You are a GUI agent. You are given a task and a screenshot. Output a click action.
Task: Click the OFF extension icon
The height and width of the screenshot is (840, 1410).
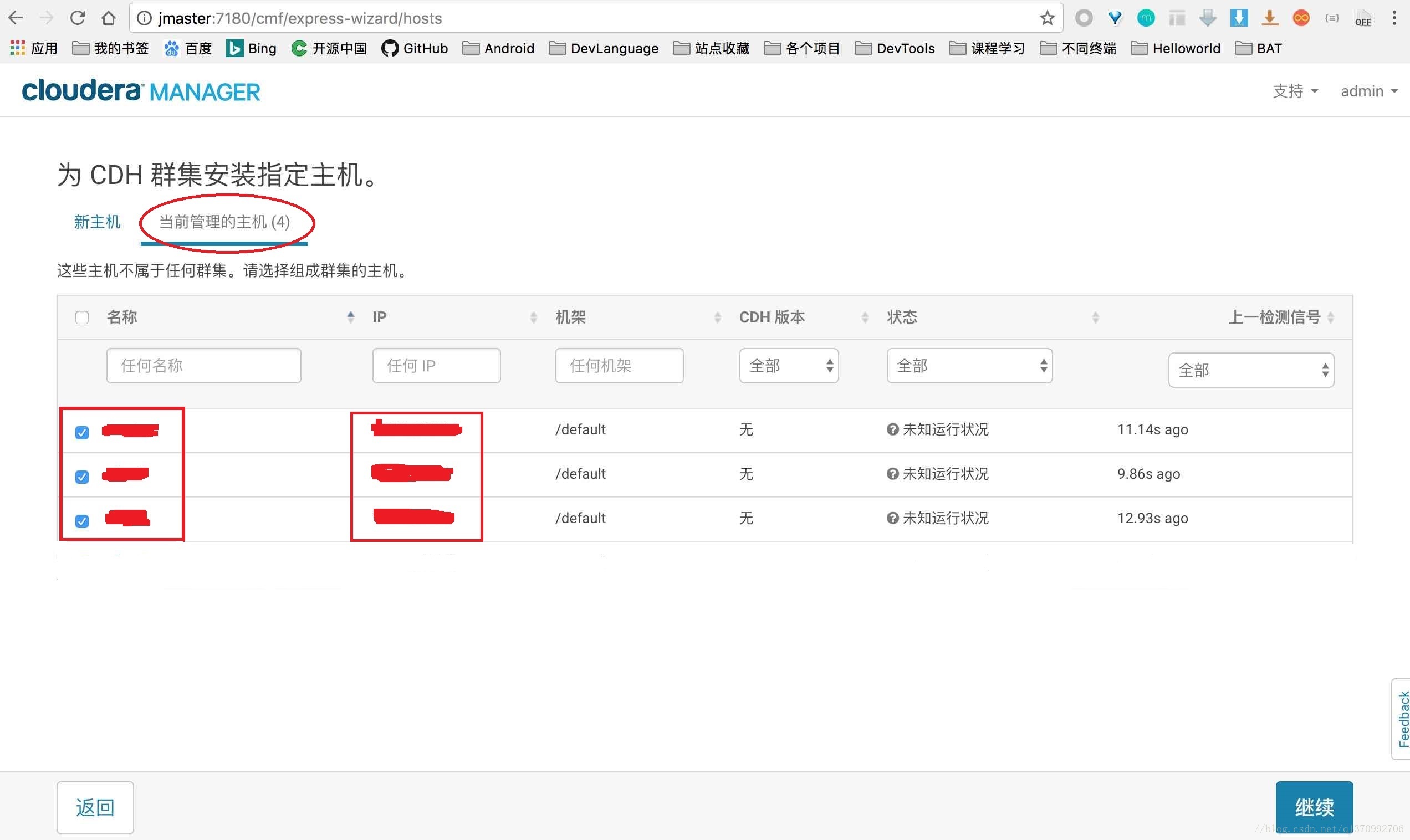pos(1363,18)
